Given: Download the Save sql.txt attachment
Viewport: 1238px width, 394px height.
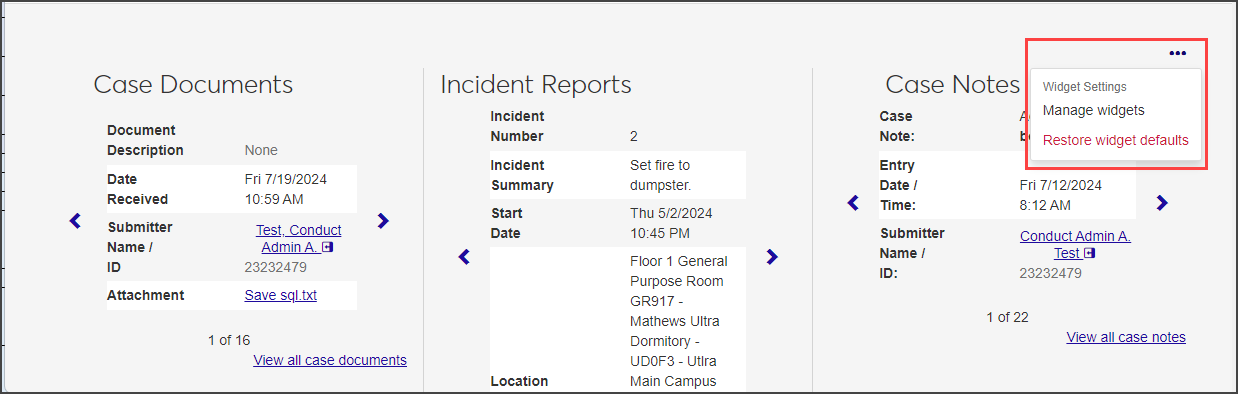Looking at the screenshot, I should [280, 295].
